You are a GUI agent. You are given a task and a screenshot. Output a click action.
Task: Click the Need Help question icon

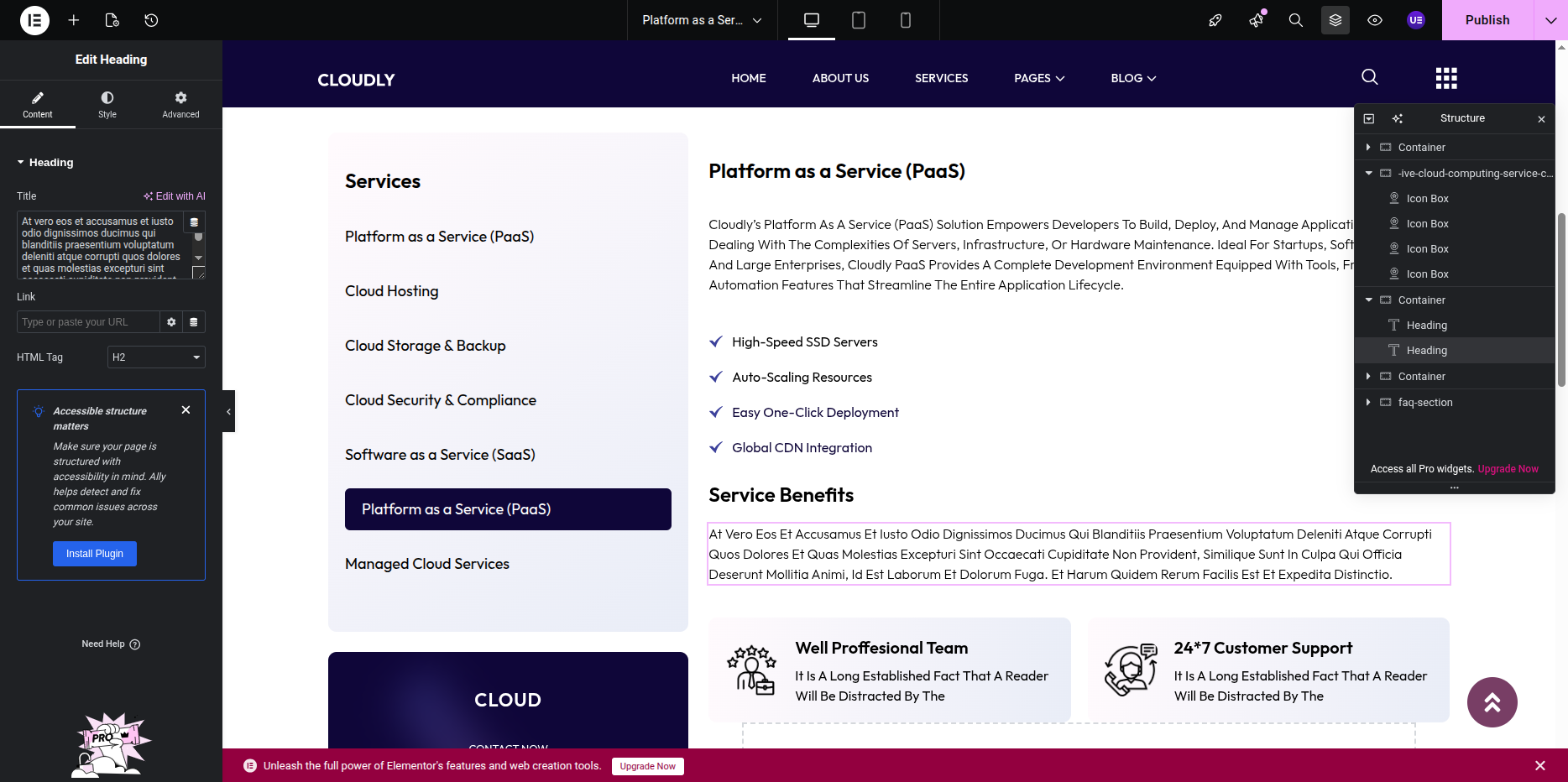click(135, 644)
